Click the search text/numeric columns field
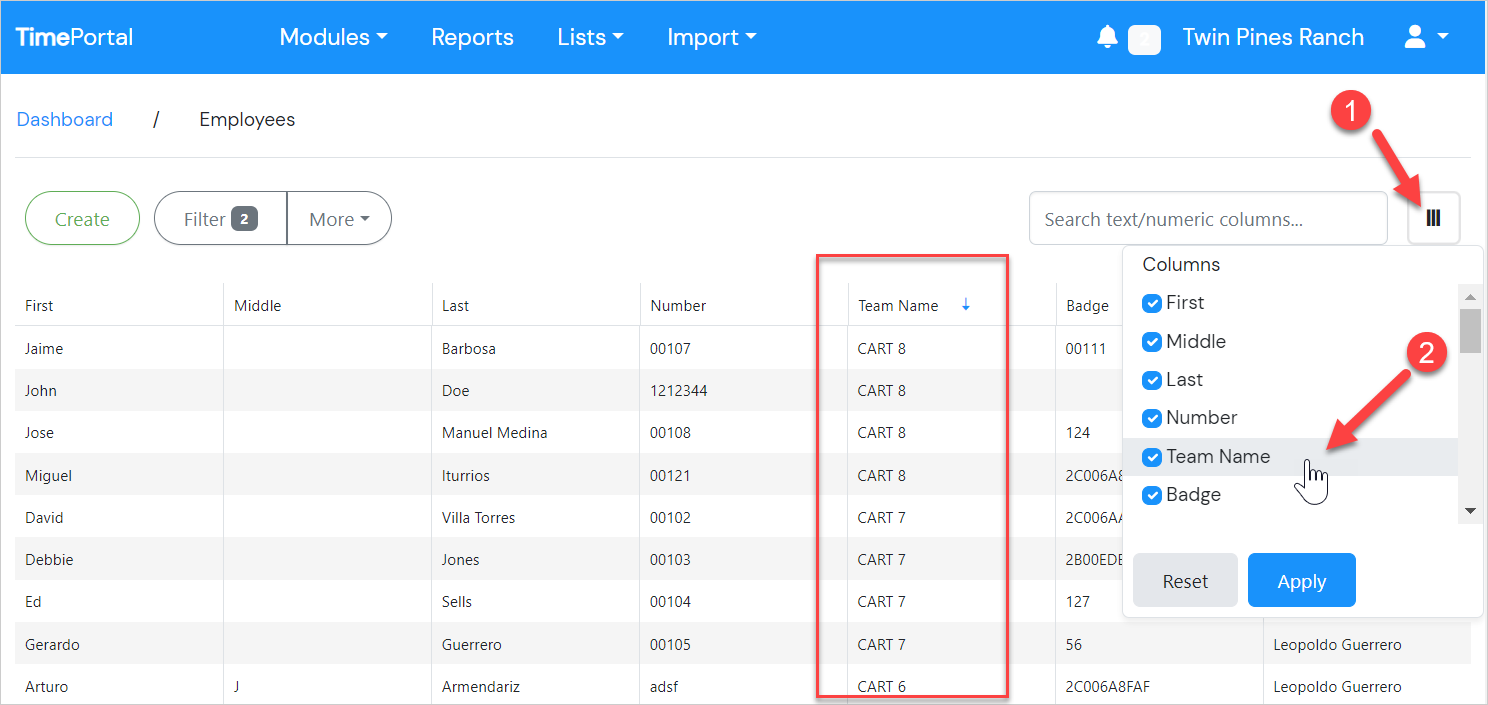 point(1207,219)
